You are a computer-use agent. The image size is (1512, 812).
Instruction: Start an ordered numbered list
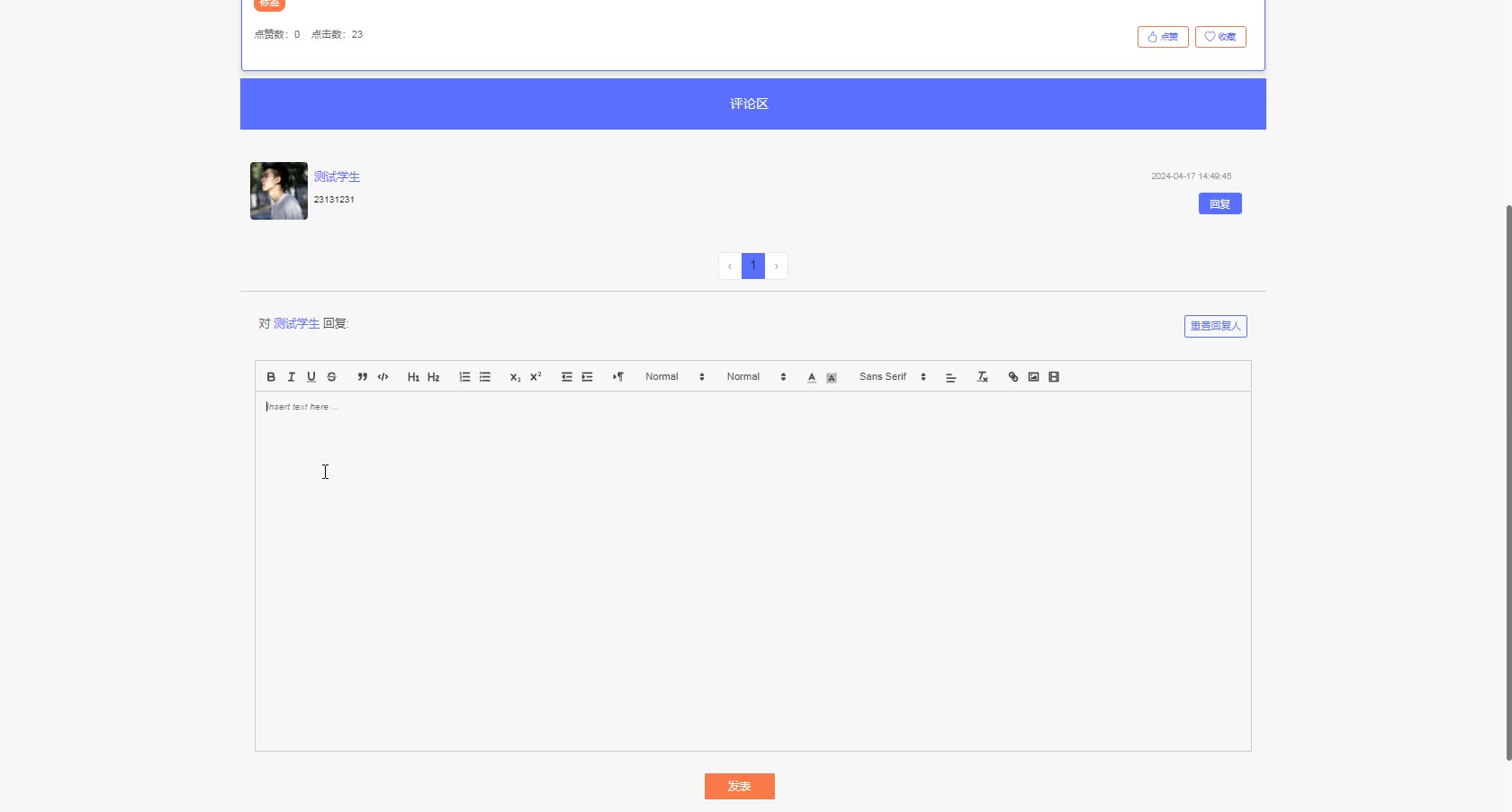464,377
